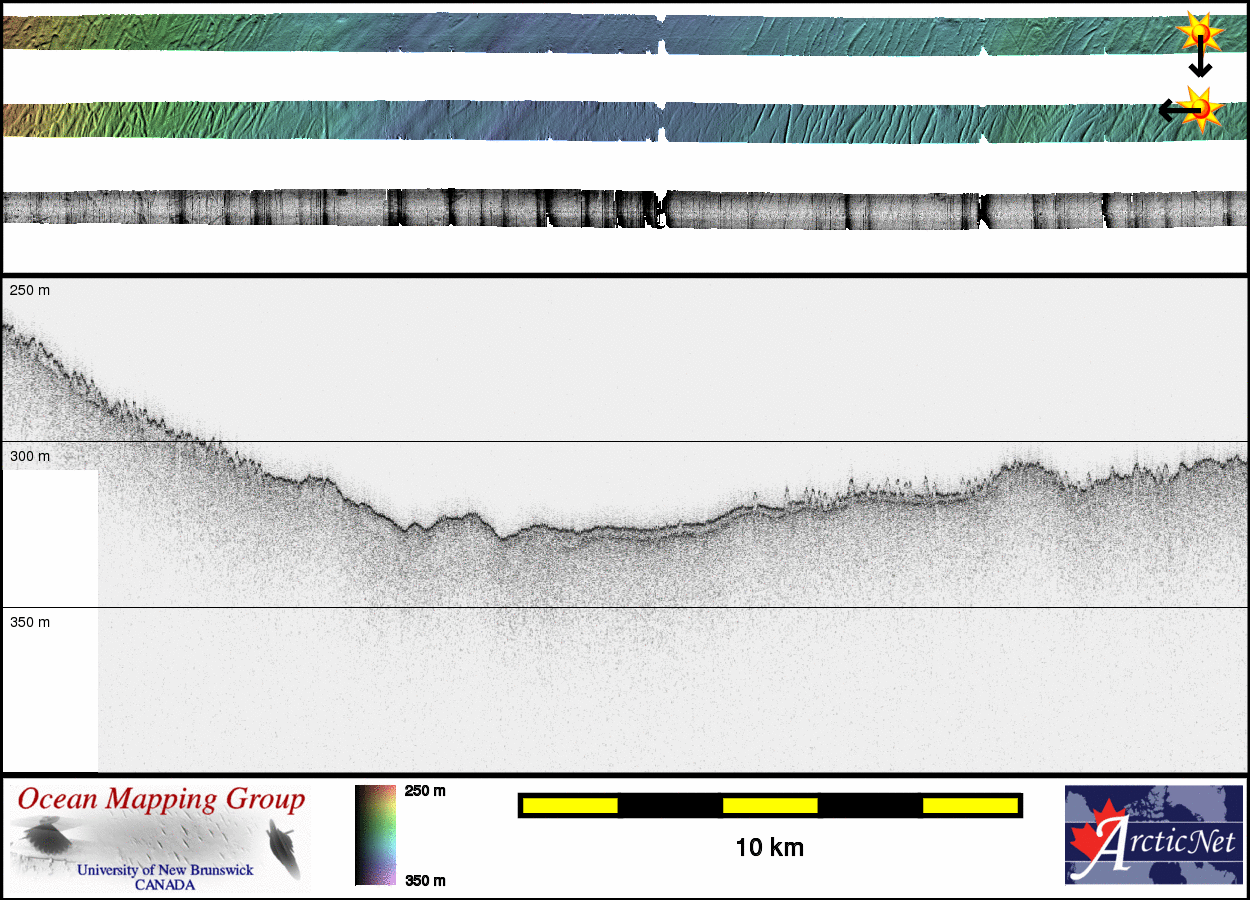Viewport: 1250px width, 900px height.
Task: Click the 250 m depth label
Action: coord(30,290)
